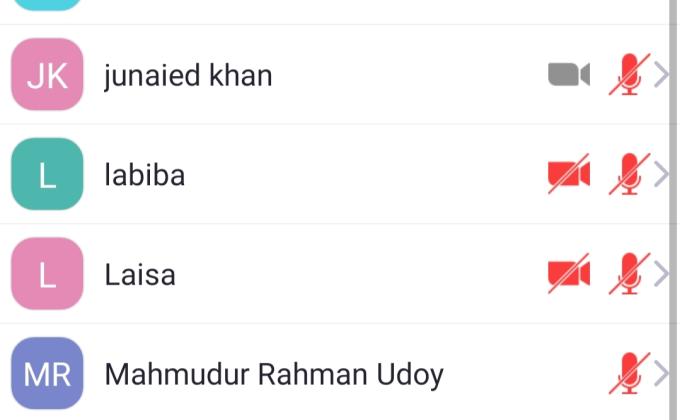Select participant name junaied khan
This screenshot has width=680, height=420.
coord(188,76)
